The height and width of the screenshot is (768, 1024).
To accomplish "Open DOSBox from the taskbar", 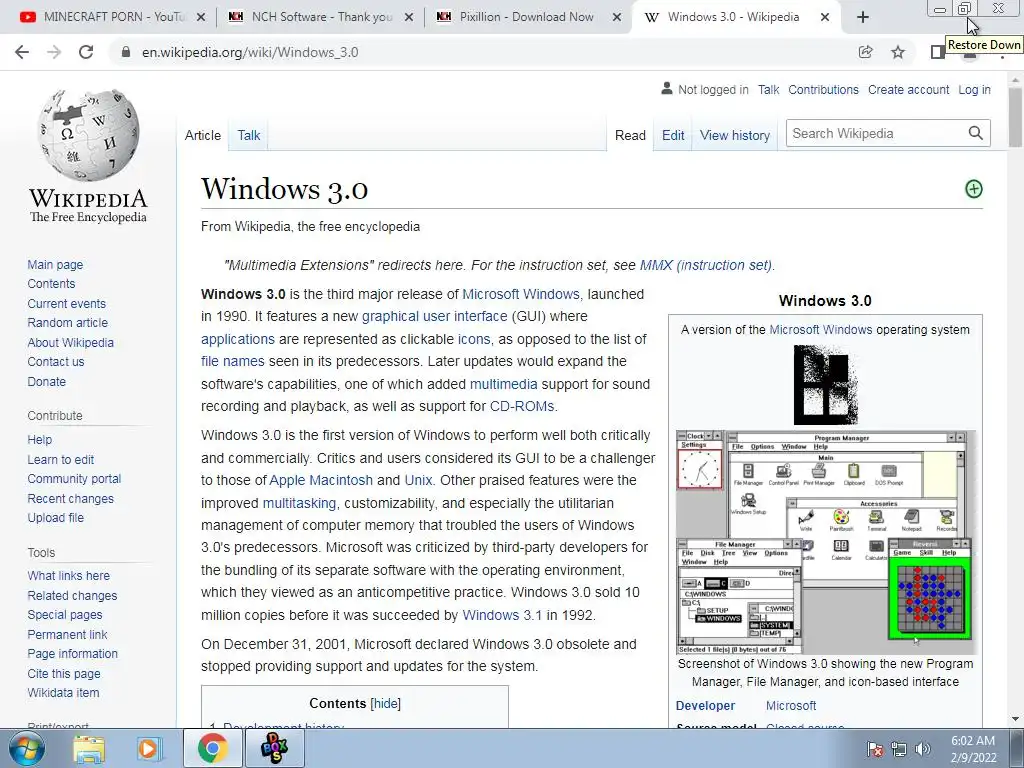I will click(x=274, y=748).
